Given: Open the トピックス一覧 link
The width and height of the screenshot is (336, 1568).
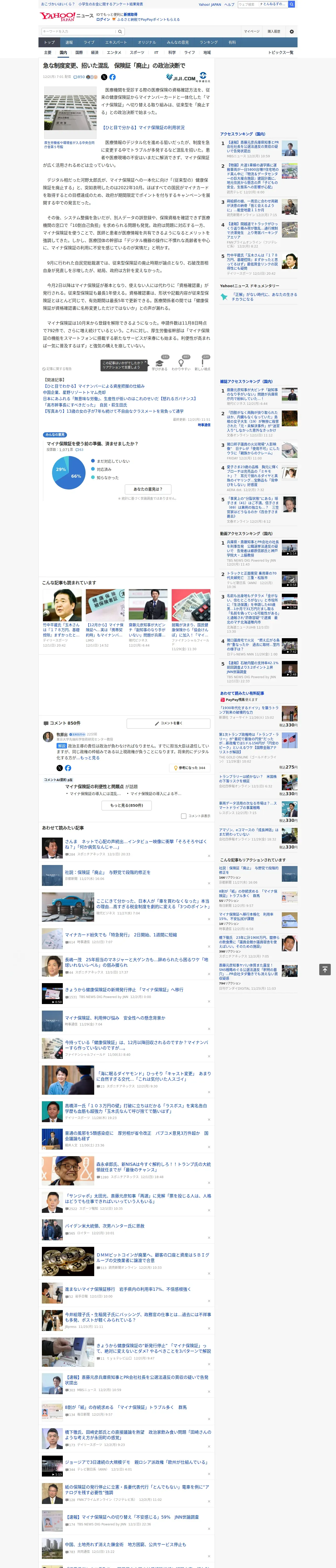Looking at the screenshot, I should [281, 52].
